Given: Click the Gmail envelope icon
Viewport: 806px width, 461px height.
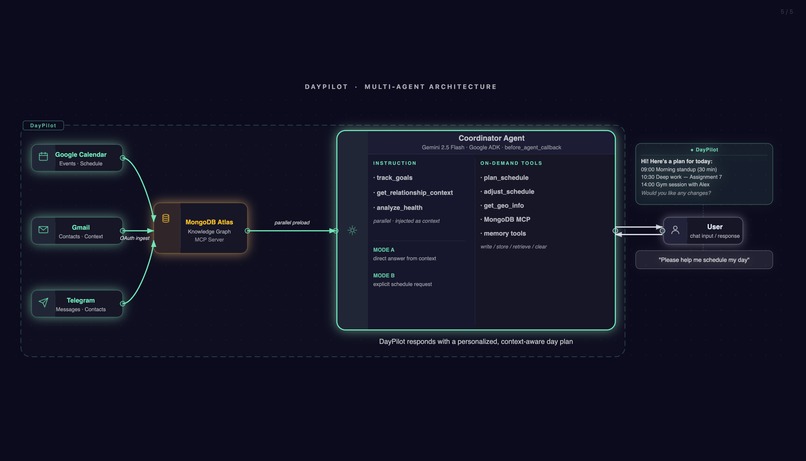Looking at the screenshot, I should click(43, 230).
